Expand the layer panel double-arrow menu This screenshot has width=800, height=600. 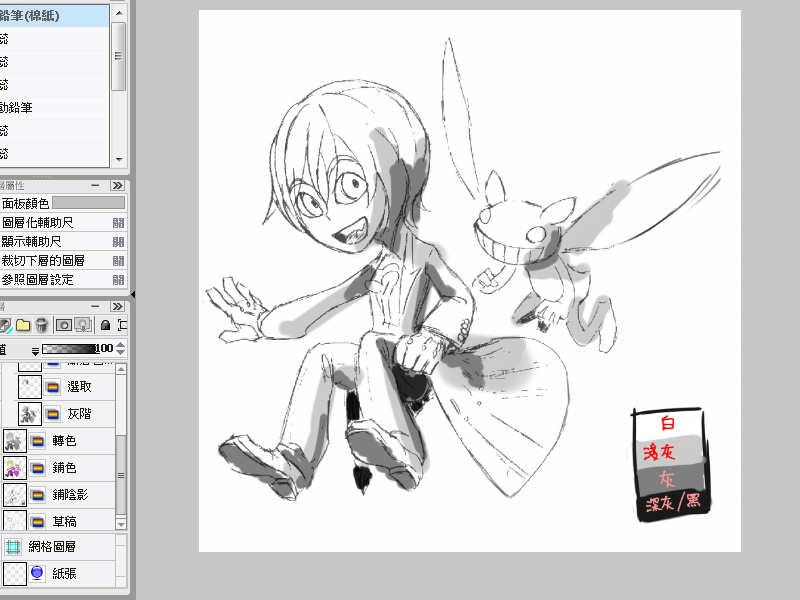coord(118,305)
